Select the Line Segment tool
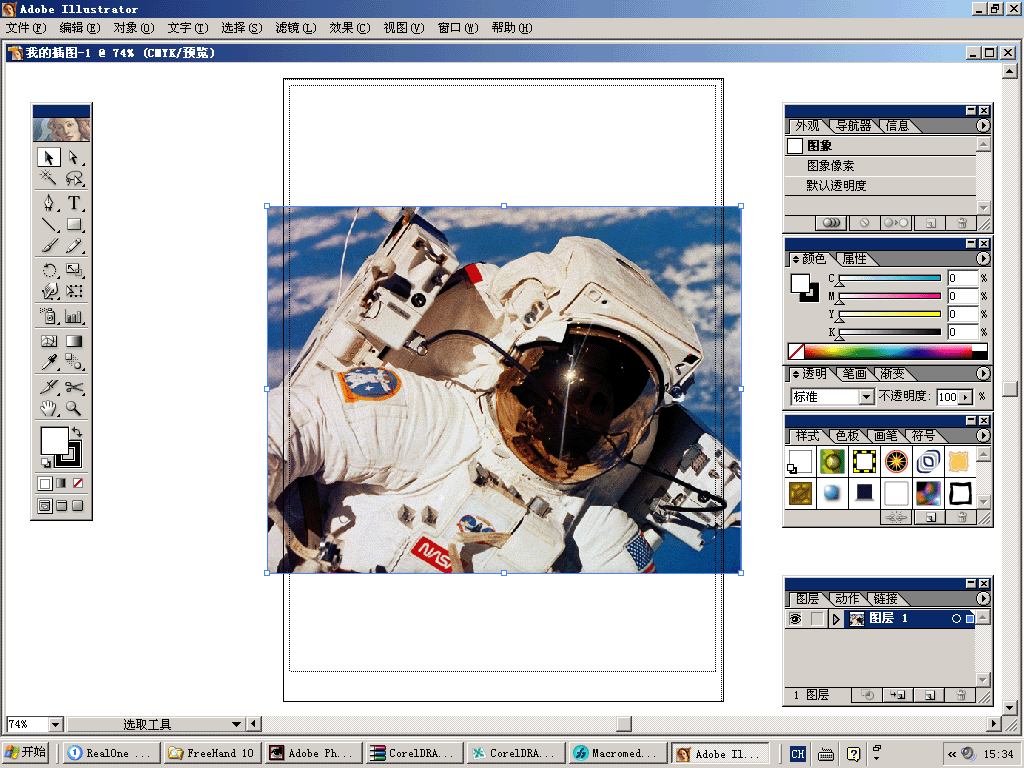 click(48, 225)
